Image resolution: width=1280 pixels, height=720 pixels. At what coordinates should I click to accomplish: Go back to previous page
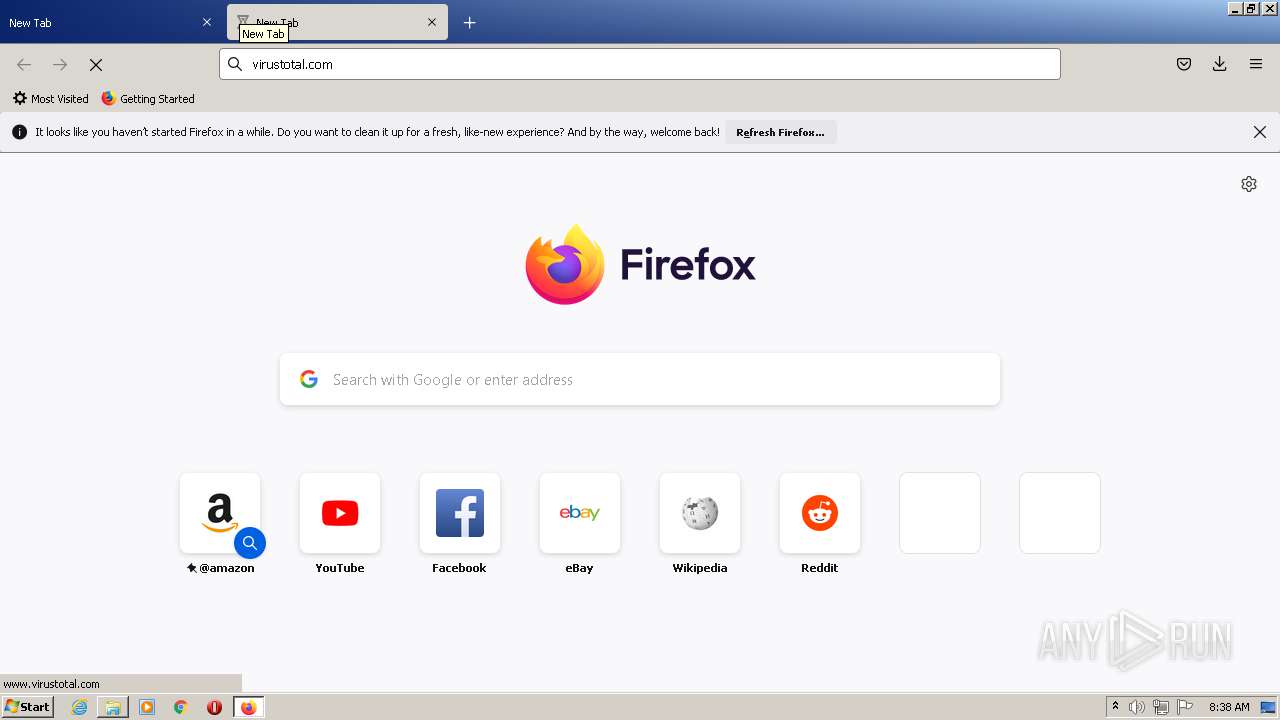point(24,64)
